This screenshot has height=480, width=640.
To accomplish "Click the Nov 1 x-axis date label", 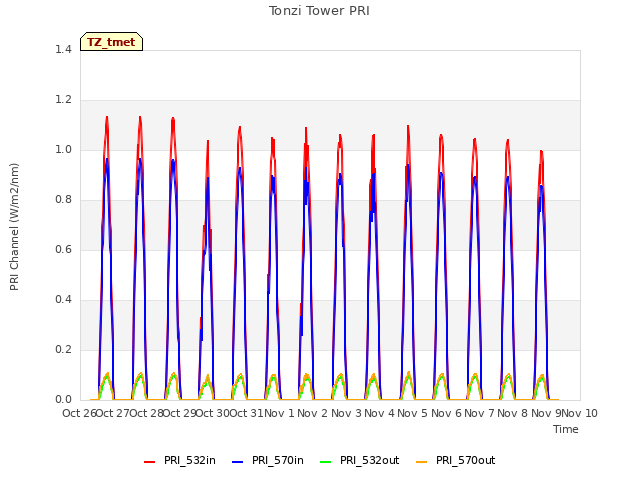I will (x=279, y=413).
